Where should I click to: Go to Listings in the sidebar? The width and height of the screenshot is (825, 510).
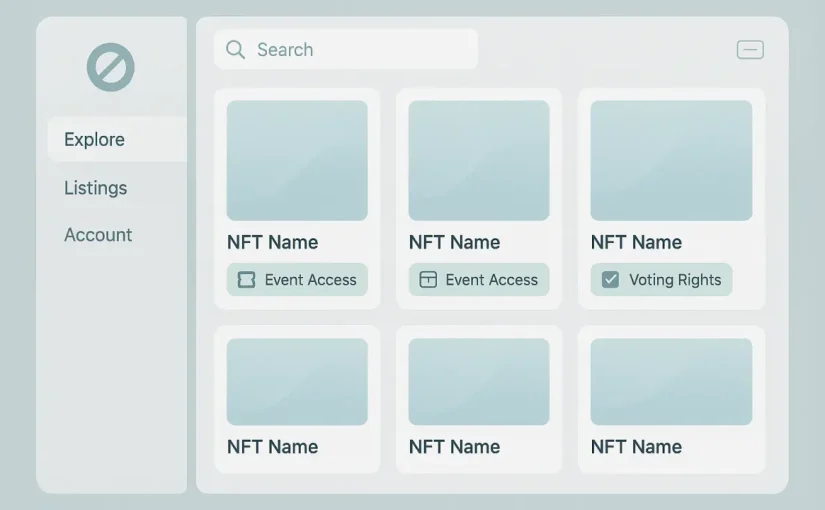[96, 188]
